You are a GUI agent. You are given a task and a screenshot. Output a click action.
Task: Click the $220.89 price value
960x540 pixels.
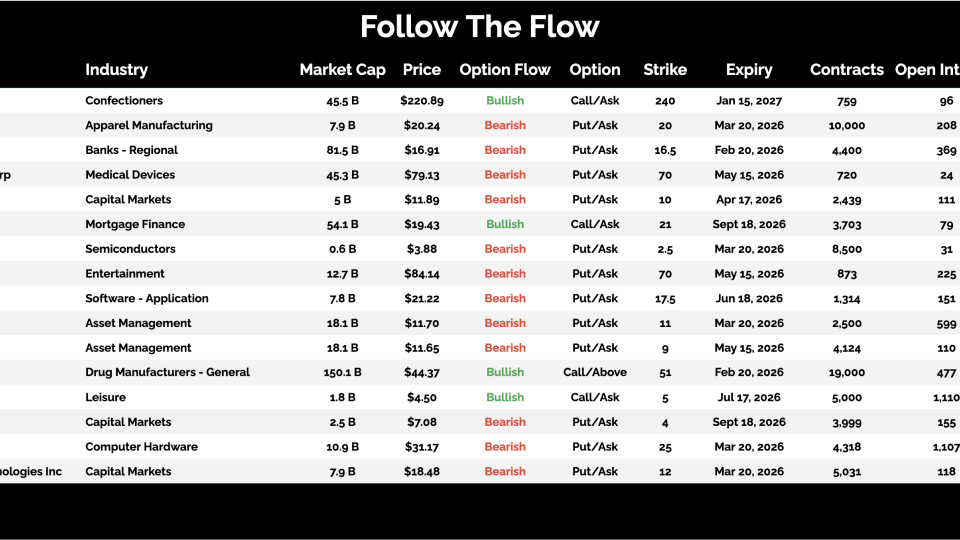coord(422,101)
